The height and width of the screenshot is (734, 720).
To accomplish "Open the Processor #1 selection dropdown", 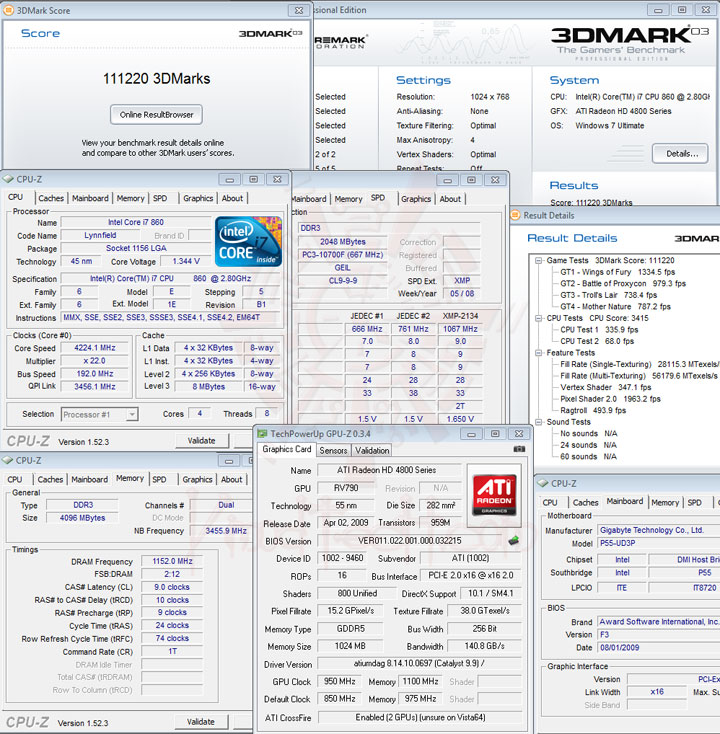I will click(132, 414).
